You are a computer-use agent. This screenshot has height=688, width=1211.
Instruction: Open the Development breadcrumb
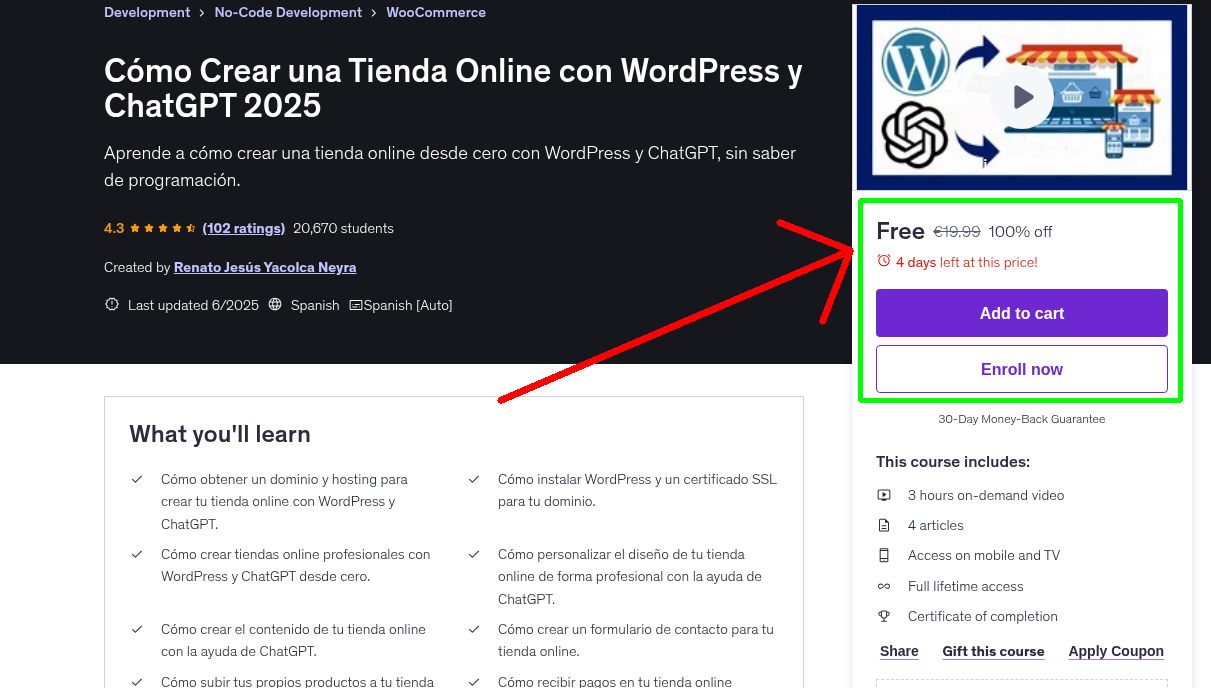click(147, 13)
